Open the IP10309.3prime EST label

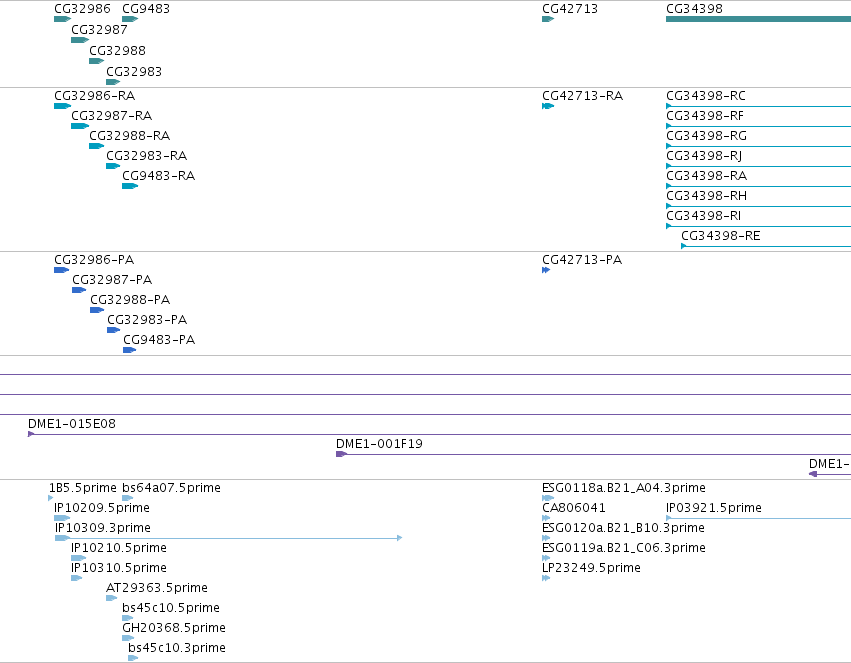(x=103, y=528)
